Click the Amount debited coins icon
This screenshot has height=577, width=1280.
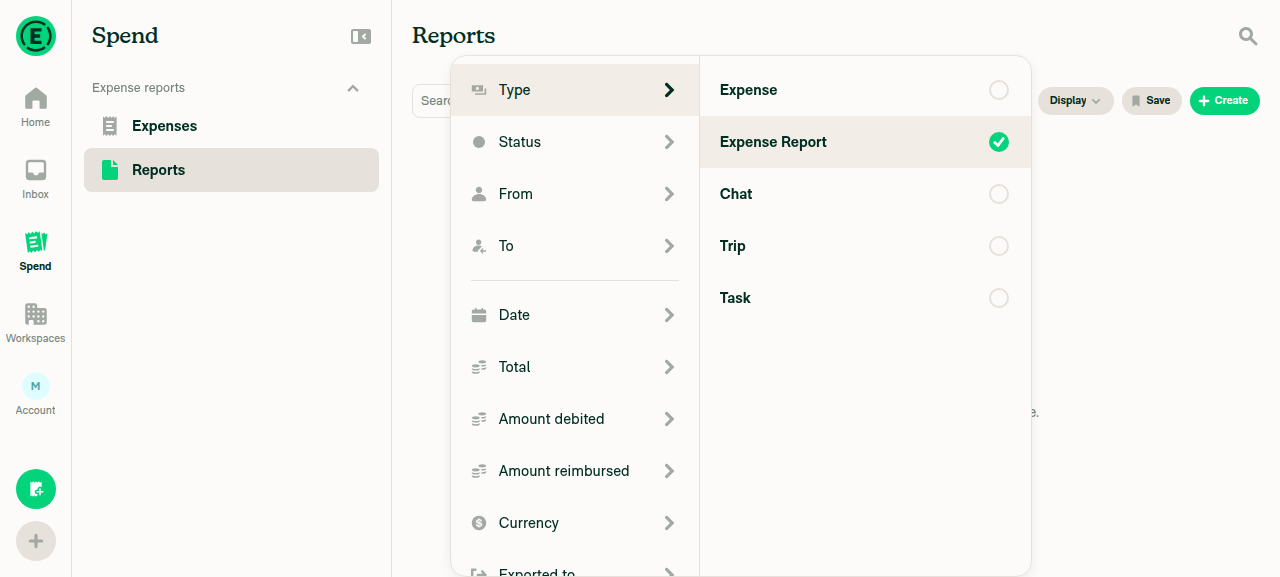coord(479,419)
